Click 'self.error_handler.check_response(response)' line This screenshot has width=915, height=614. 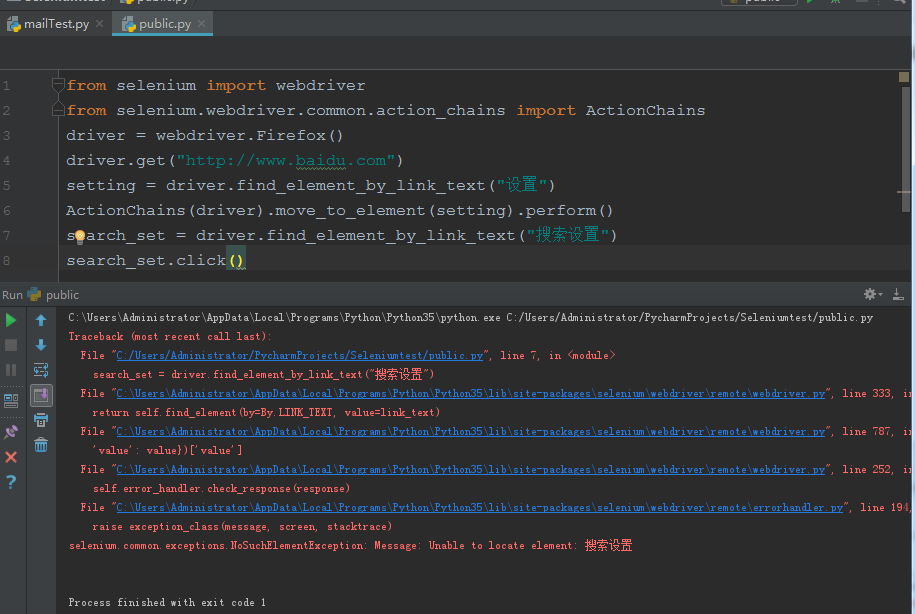pyautogui.click(x=221, y=489)
